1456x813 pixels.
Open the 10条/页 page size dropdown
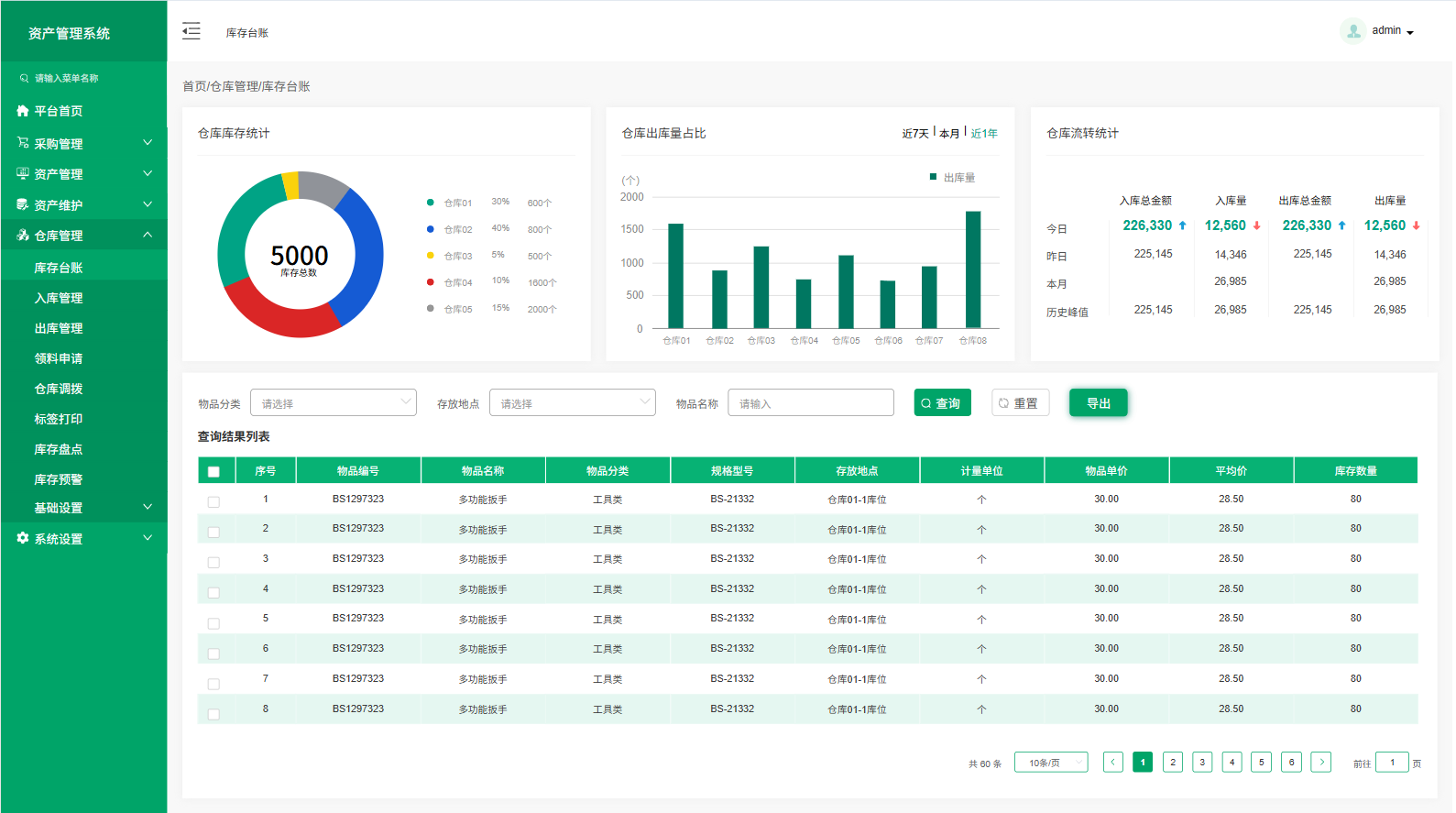(1050, 762)
